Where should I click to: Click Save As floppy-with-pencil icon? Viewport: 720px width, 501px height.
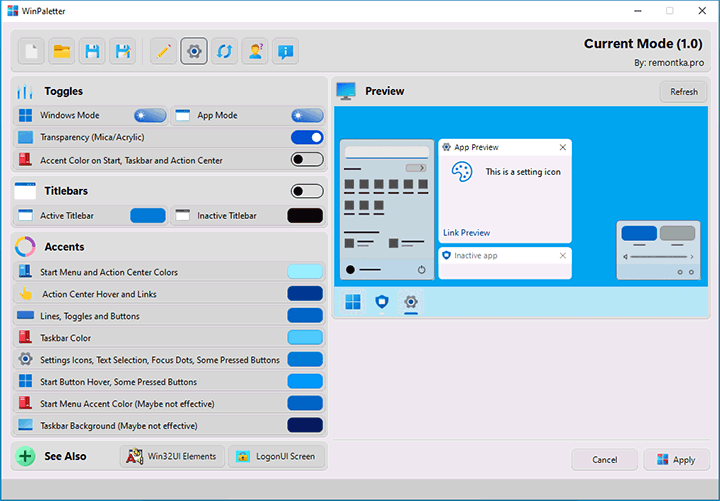click(x=123, y=51)
